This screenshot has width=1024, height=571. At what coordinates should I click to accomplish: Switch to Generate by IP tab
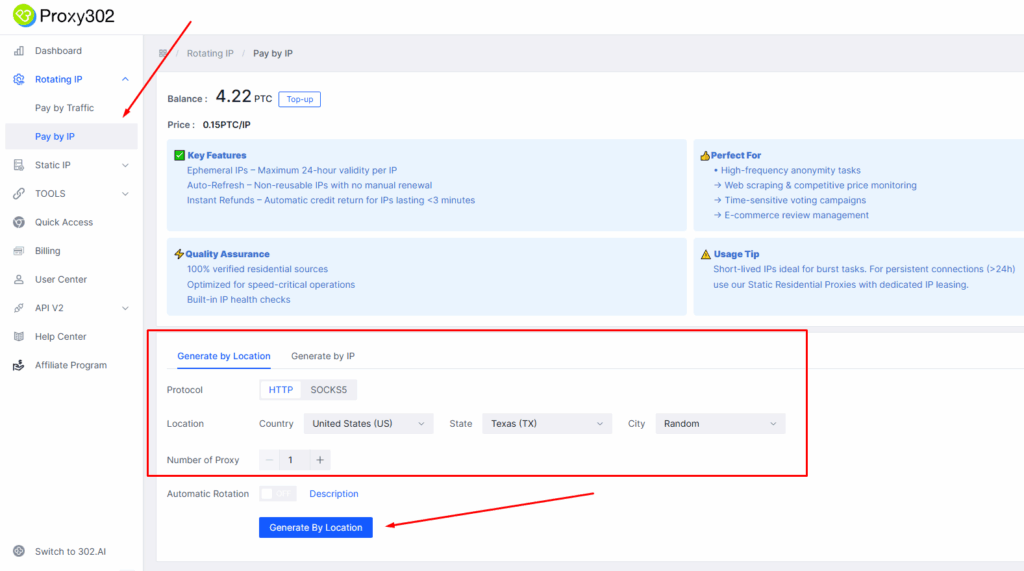(x=323, y=356)
